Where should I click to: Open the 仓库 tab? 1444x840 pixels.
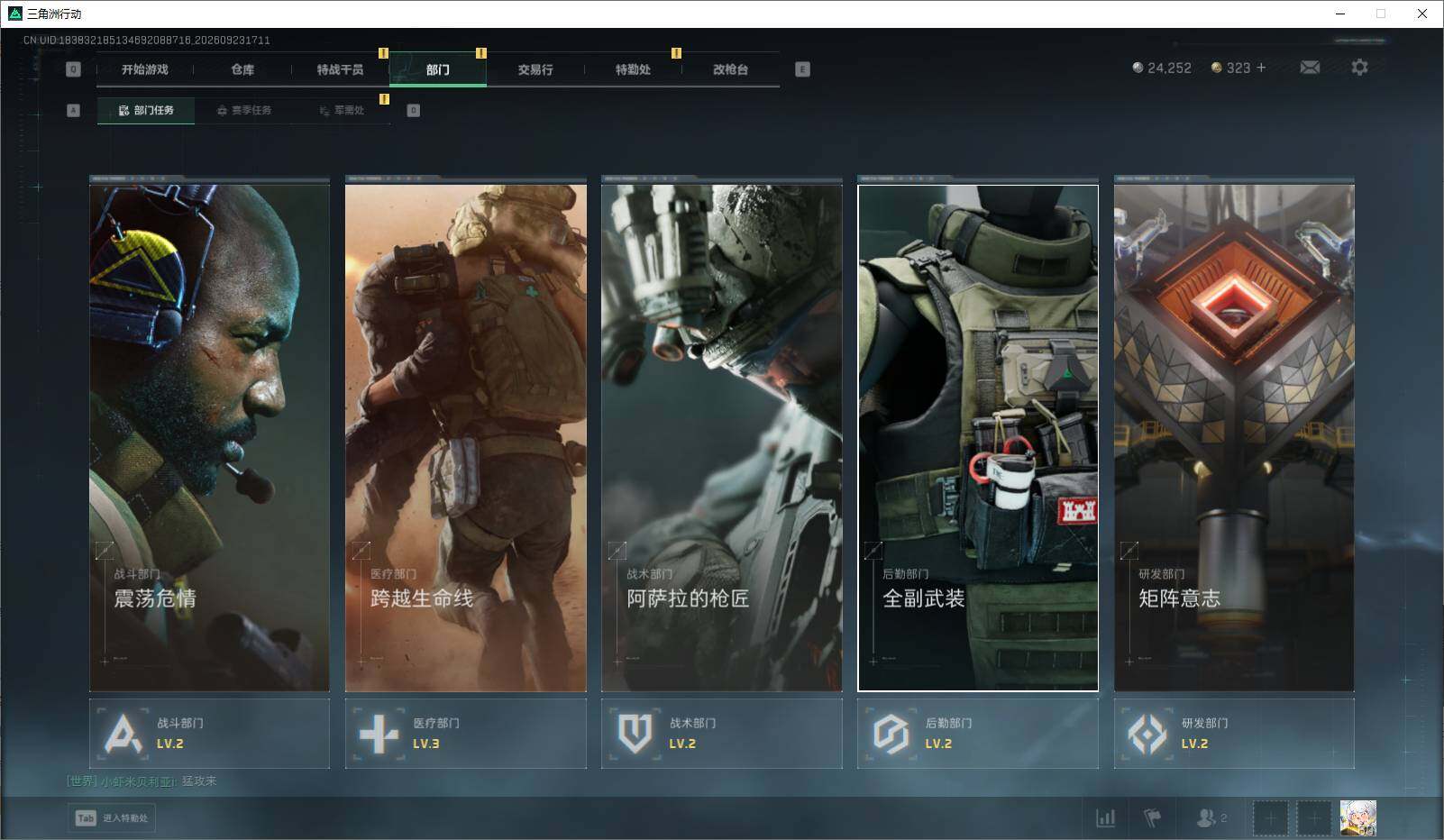tap(242, 69)
